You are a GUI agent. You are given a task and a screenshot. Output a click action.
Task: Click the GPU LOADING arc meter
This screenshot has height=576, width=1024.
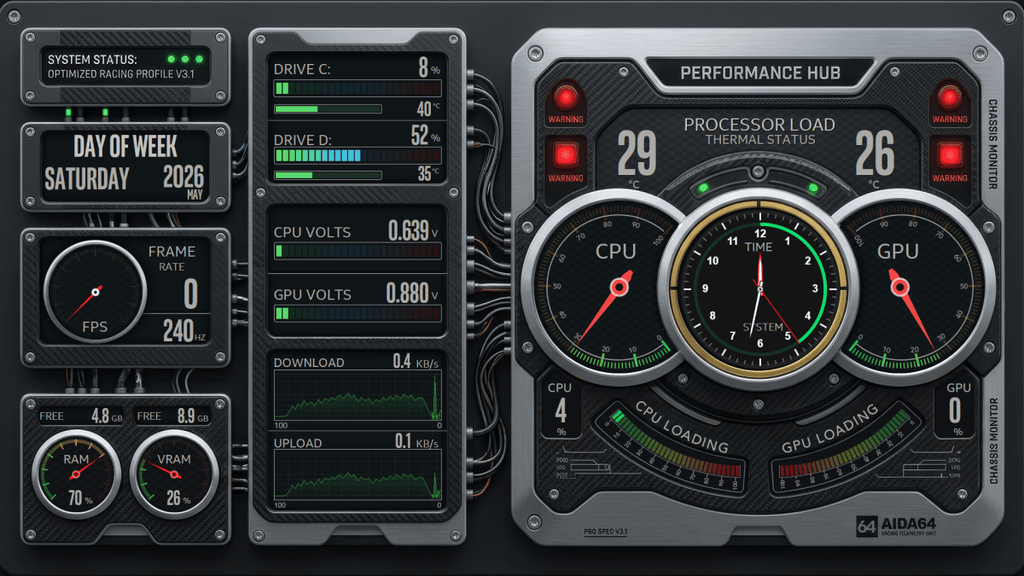tap(844, 448)
